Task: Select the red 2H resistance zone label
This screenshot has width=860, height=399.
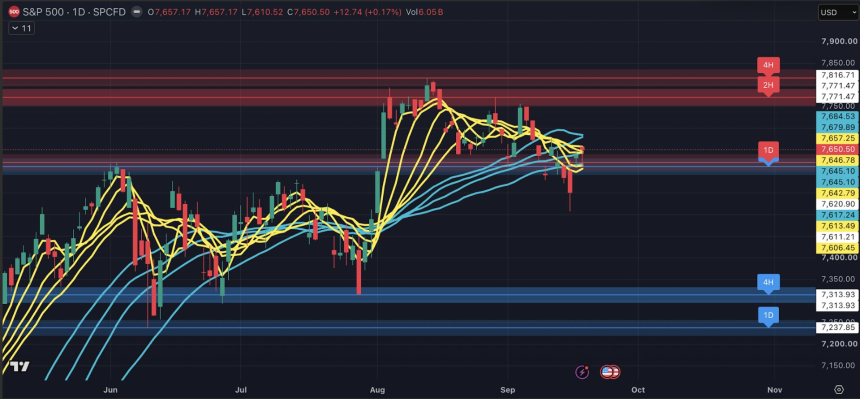Action: click(768, 86)
